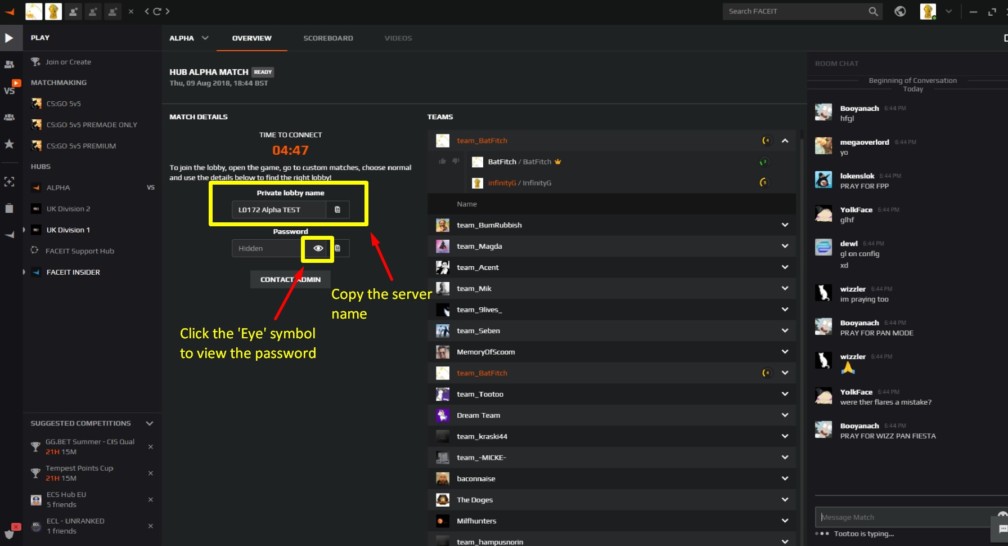Expand the team_Mik row
Image resolution: width=1008 pixels, height=546 pixels.
[785, 288]
